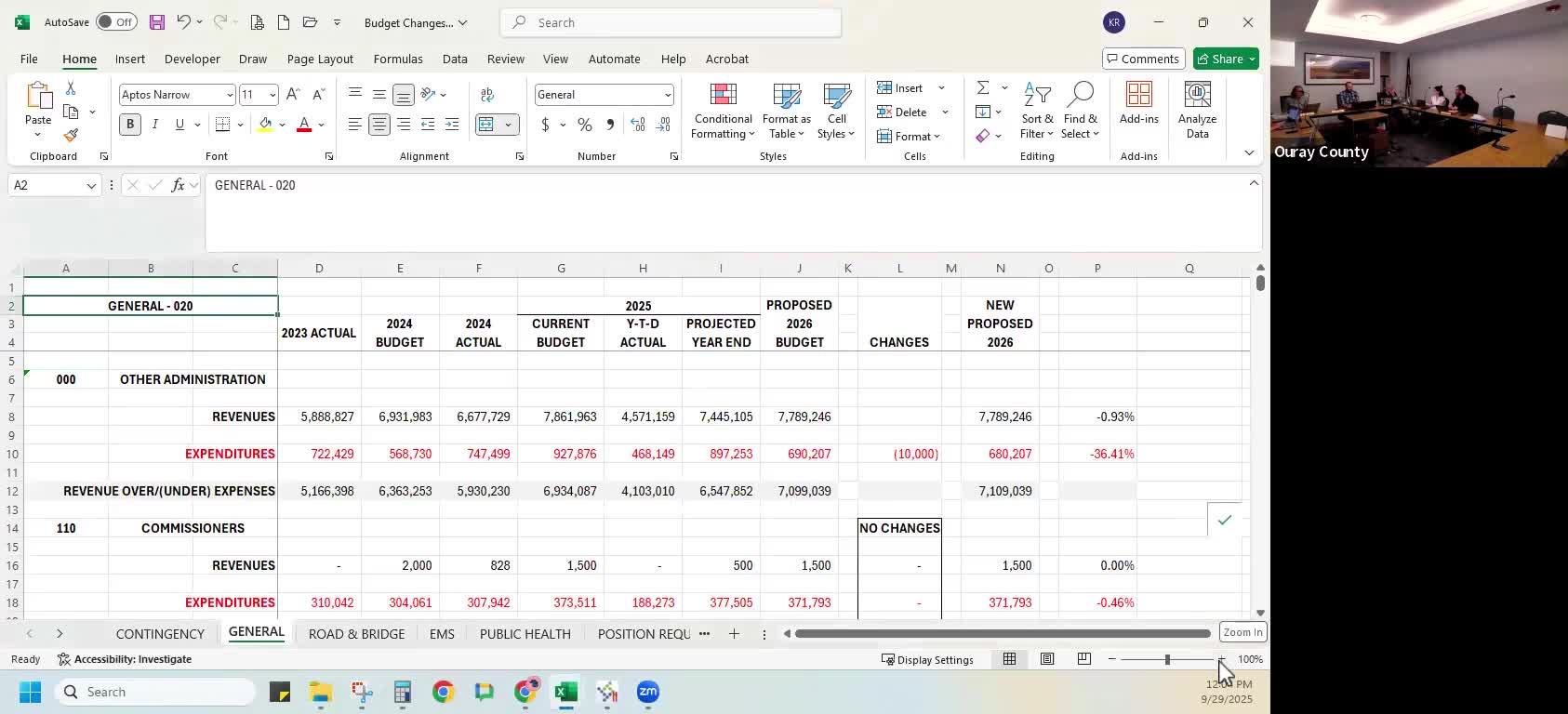This screenshot has width=1568, height=714.
Task: Click the Save icon in the title bar
Action: tap(156, 22)
